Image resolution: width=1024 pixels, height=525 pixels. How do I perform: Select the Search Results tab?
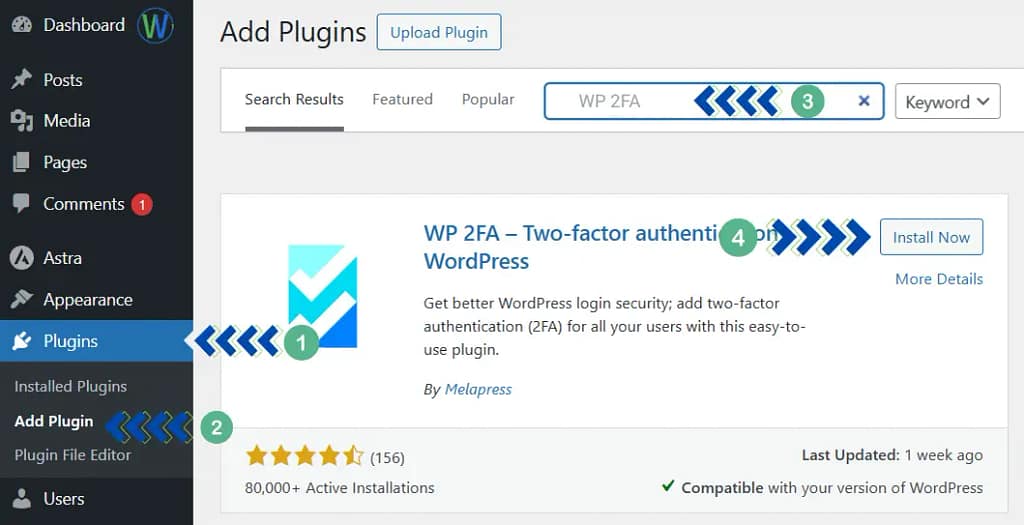(x=294, y=99)
